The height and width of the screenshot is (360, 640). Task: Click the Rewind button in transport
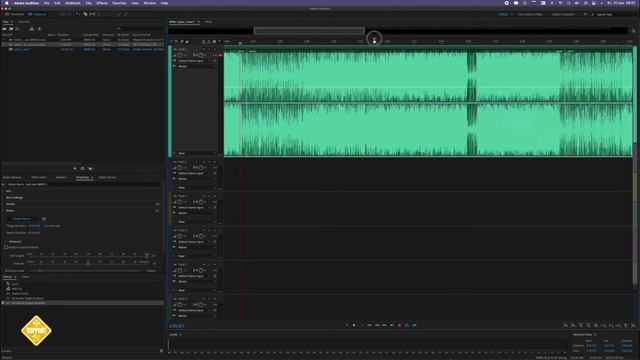tap(377, 325)
